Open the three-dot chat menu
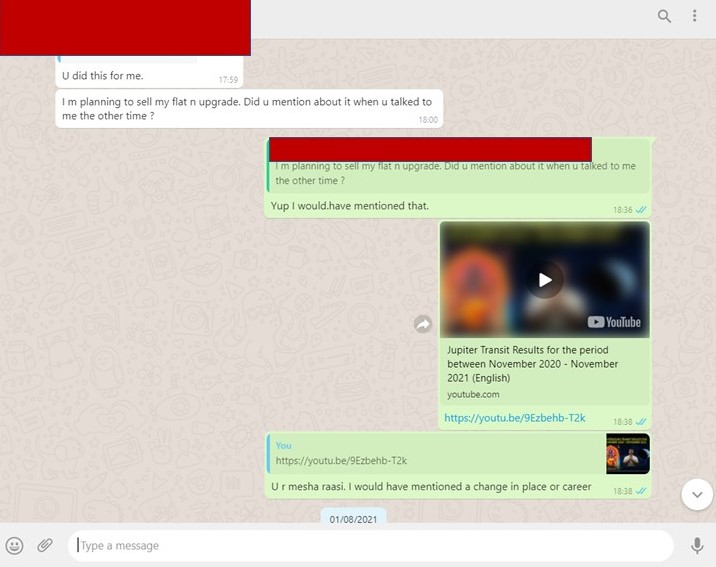Image resolution: width=716 pixels, height=567 pixels. click(694, 16)
